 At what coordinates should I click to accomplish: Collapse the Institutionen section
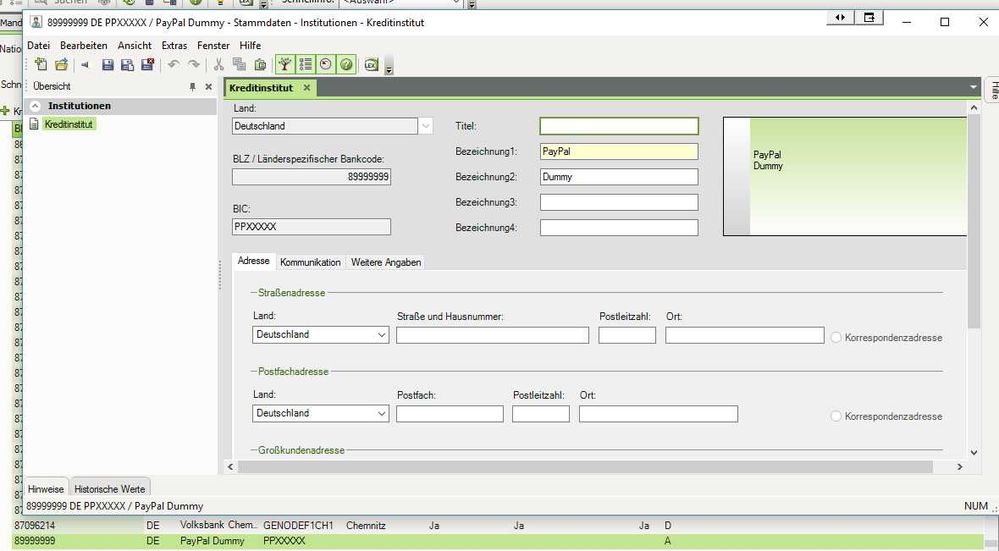pyautogui.click(x=36, y=106)
